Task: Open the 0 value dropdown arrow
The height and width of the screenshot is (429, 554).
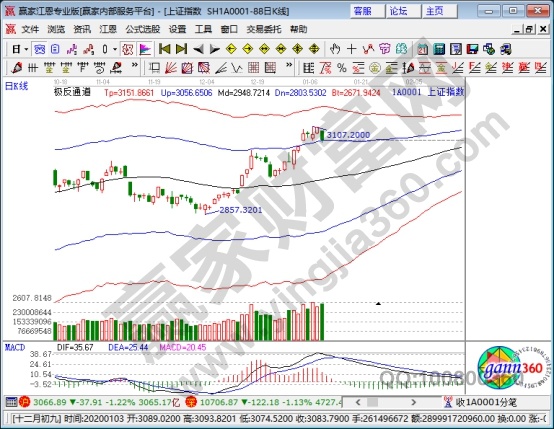Action: (115, 49)
